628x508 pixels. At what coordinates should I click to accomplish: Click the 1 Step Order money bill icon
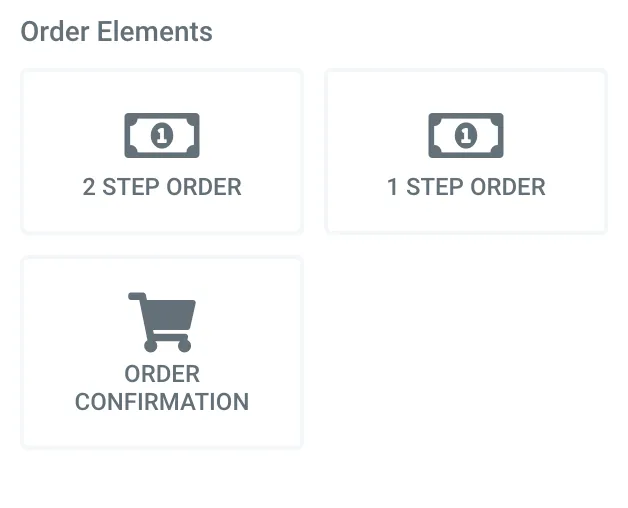coord(466,135)
